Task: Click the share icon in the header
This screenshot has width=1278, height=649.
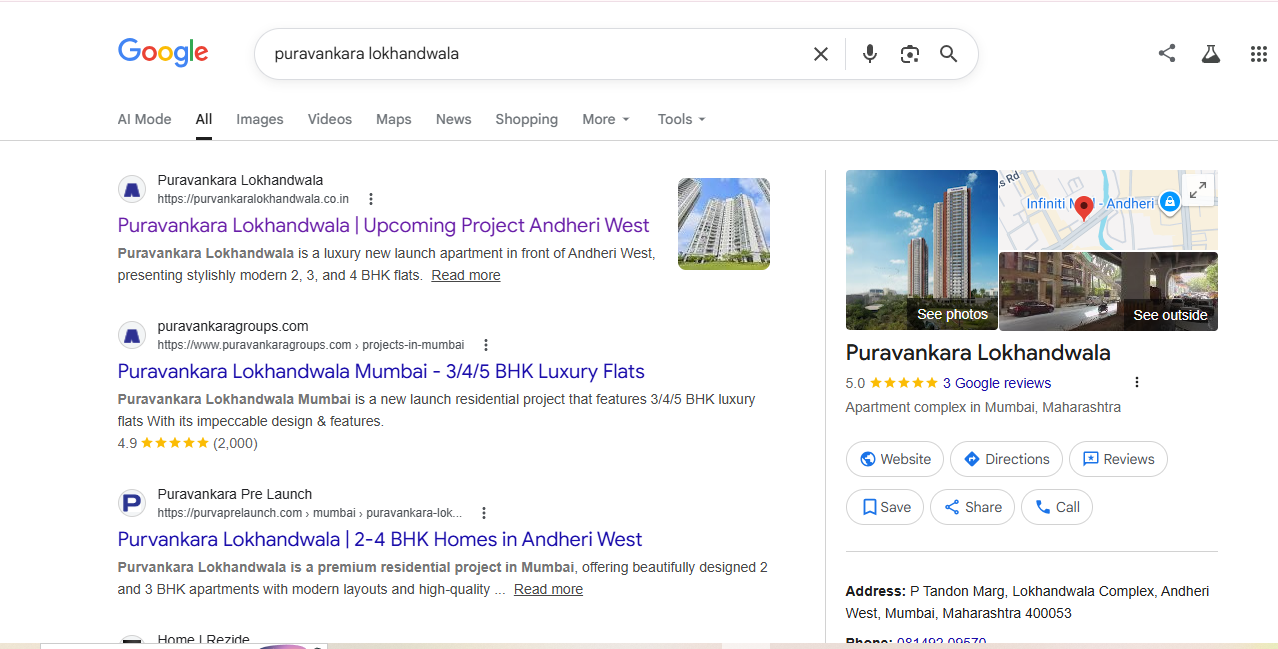Action: pyautogui.click(x=1166, y=54)
